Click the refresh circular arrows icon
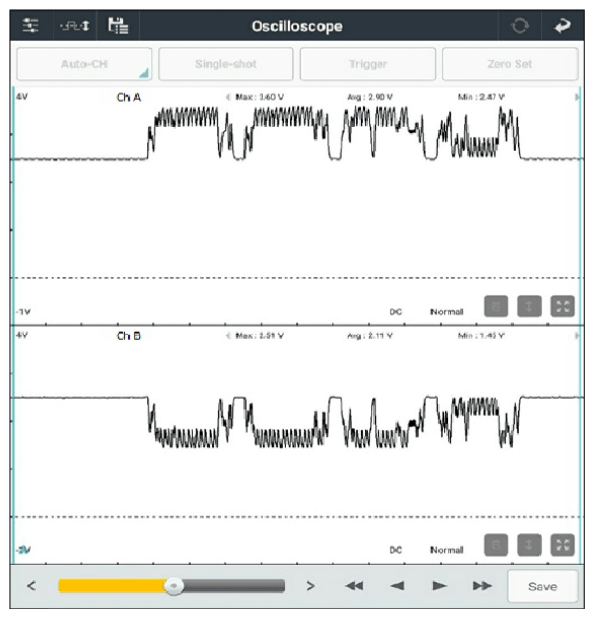 520,26
